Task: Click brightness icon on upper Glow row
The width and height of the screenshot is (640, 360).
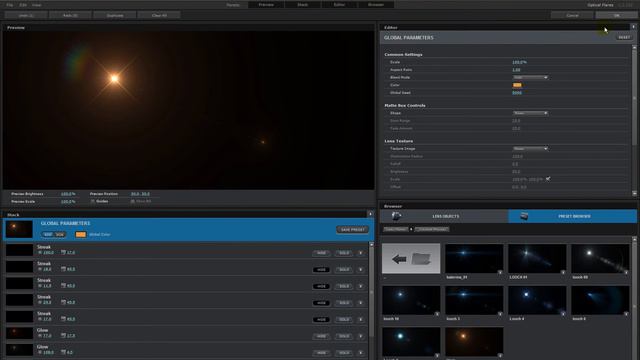Action: pos(40,336)
